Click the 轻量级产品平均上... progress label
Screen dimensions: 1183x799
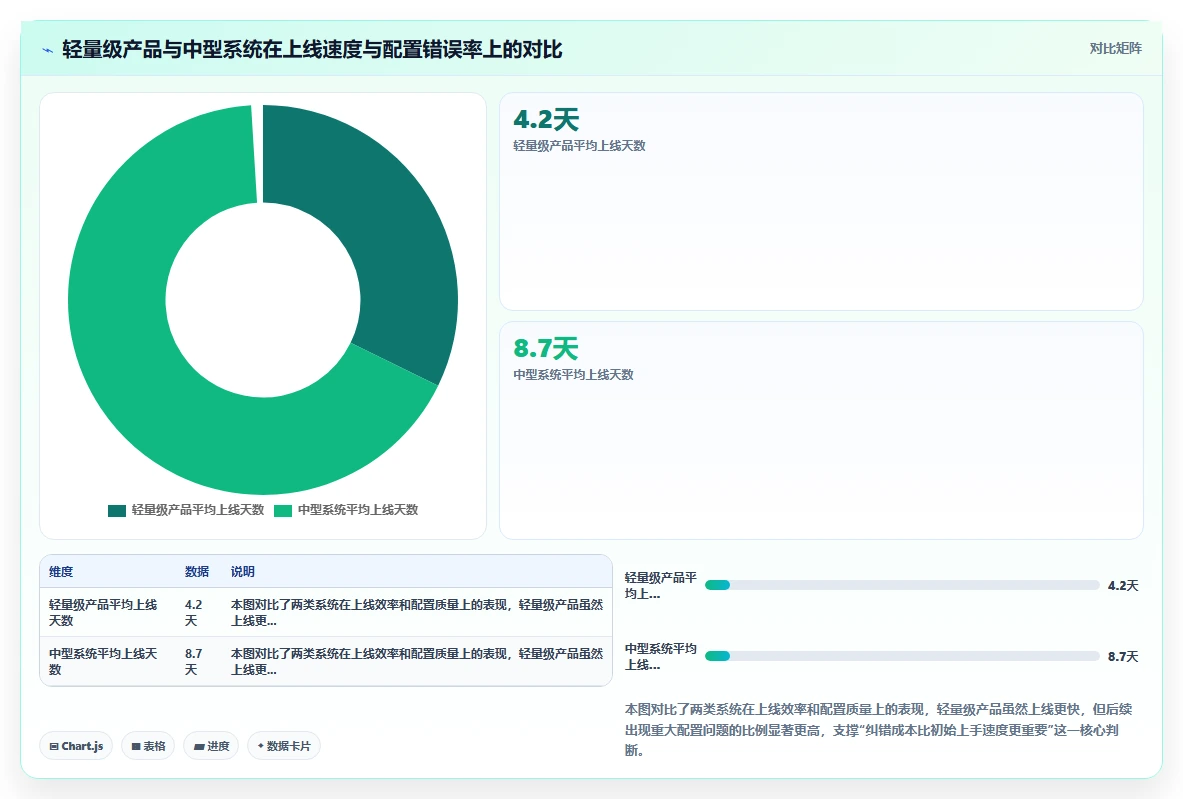click(x=661, y=585)
